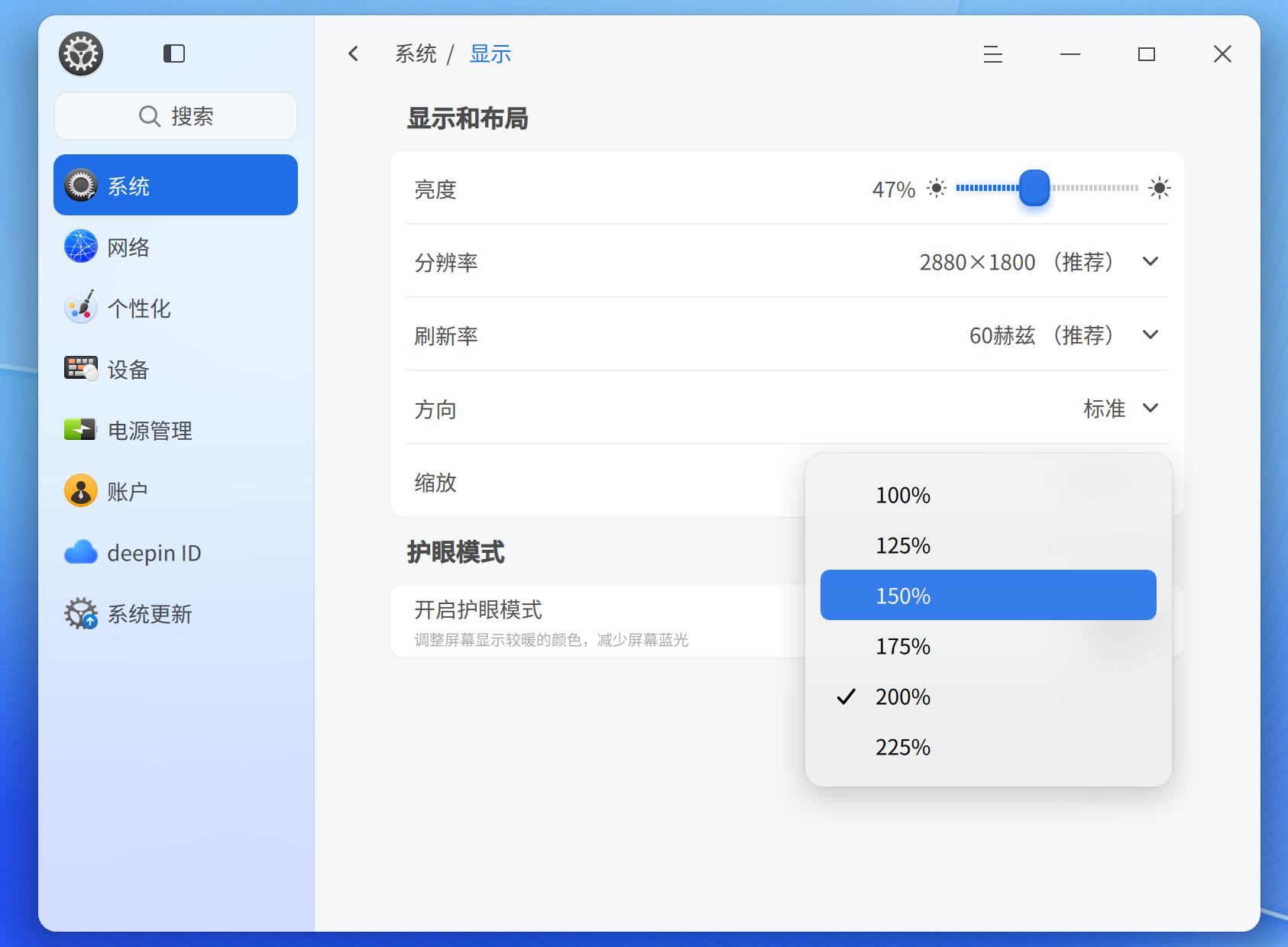Click the brightness slider handle
This screenshot has height=947, width=1288.
point(1034,188)
